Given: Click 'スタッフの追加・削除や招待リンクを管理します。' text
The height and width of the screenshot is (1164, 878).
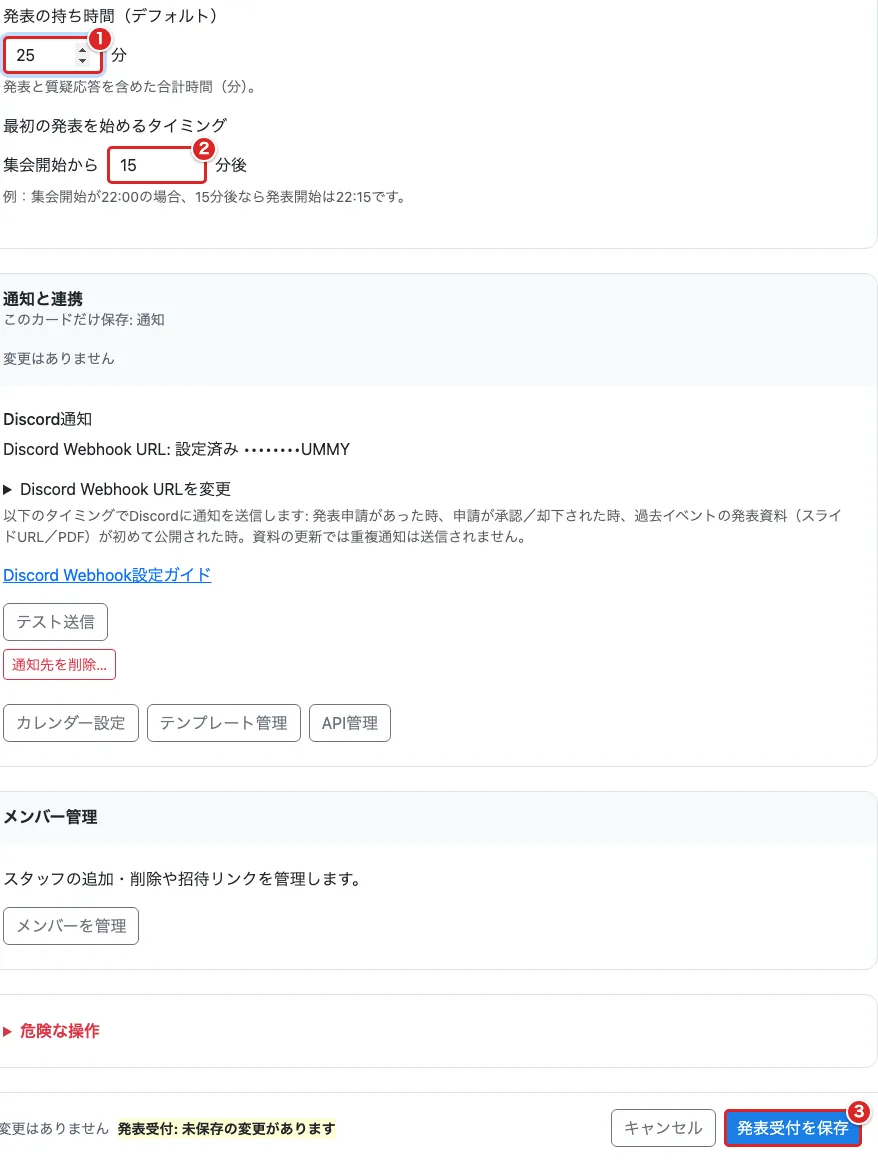Looking at the screenshot, I should click(x=182, y=879).
